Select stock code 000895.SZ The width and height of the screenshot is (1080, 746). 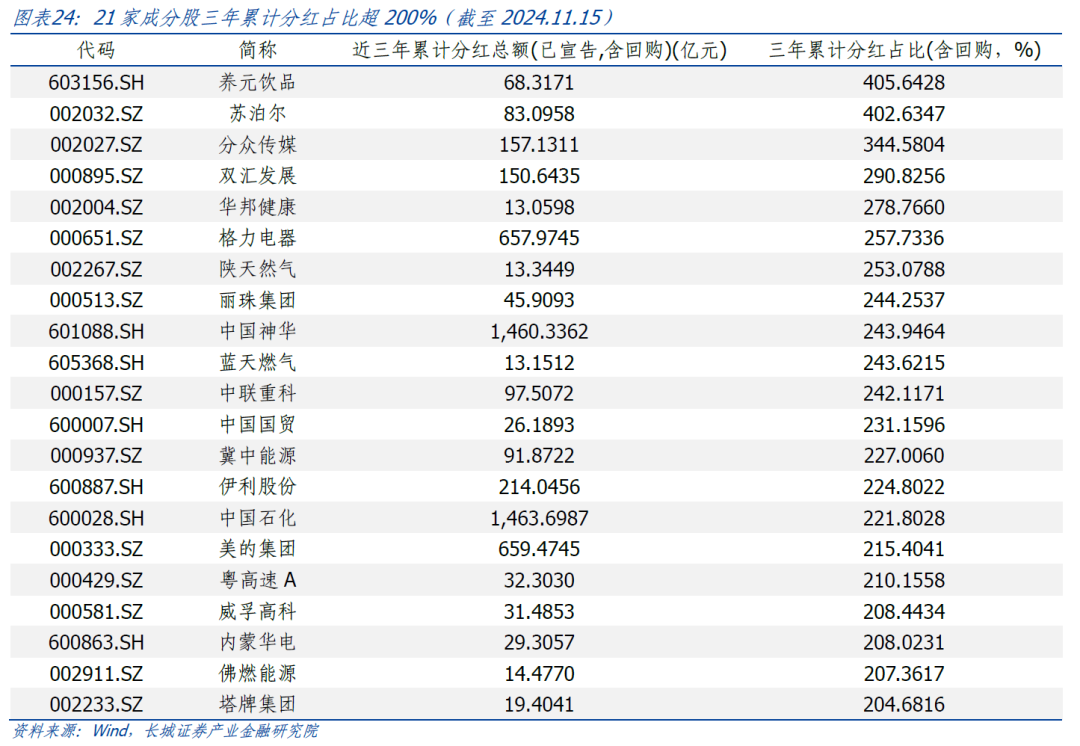(x=96, y=176)
